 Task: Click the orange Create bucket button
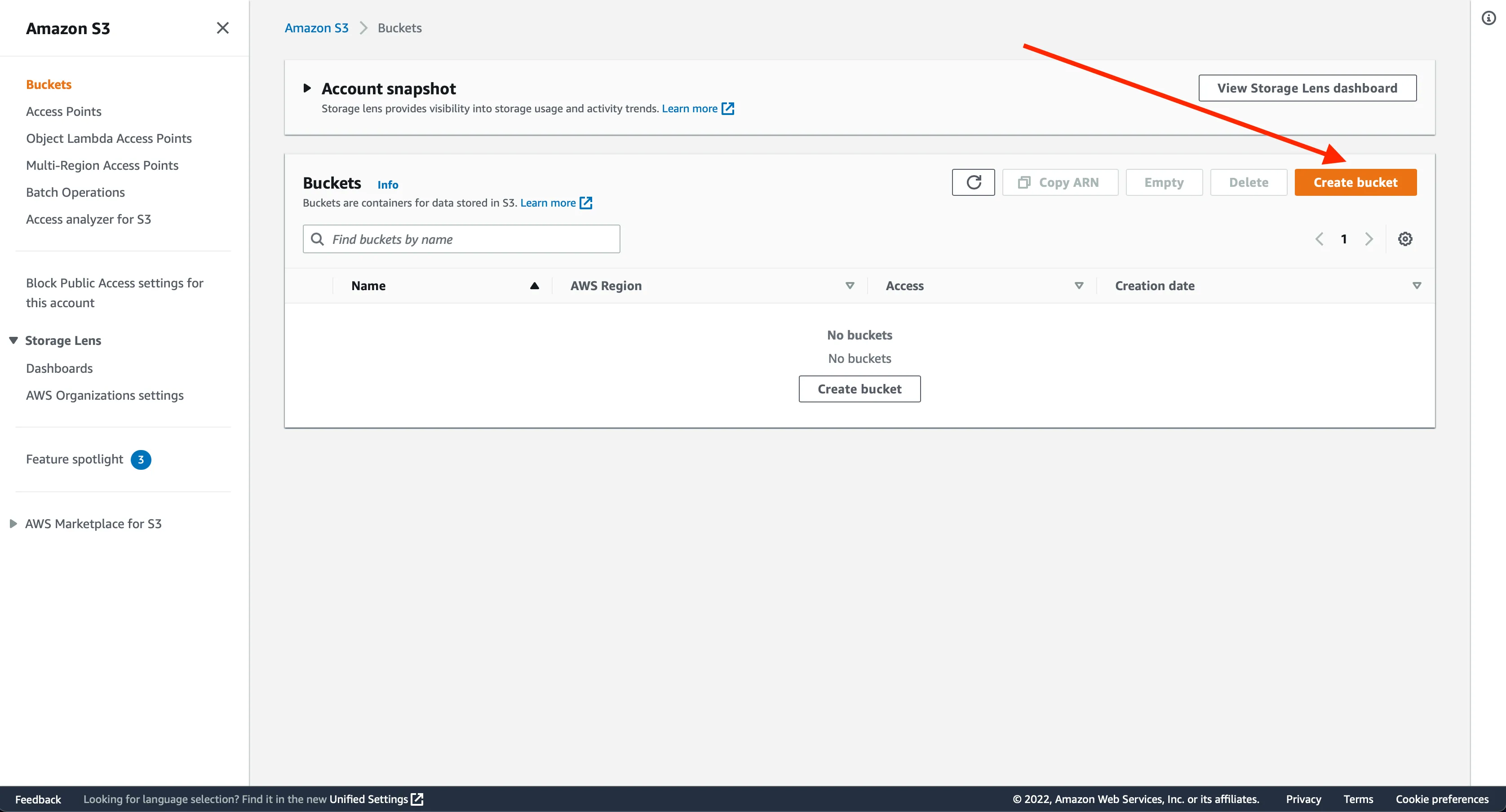click(x=1355, y=182)
